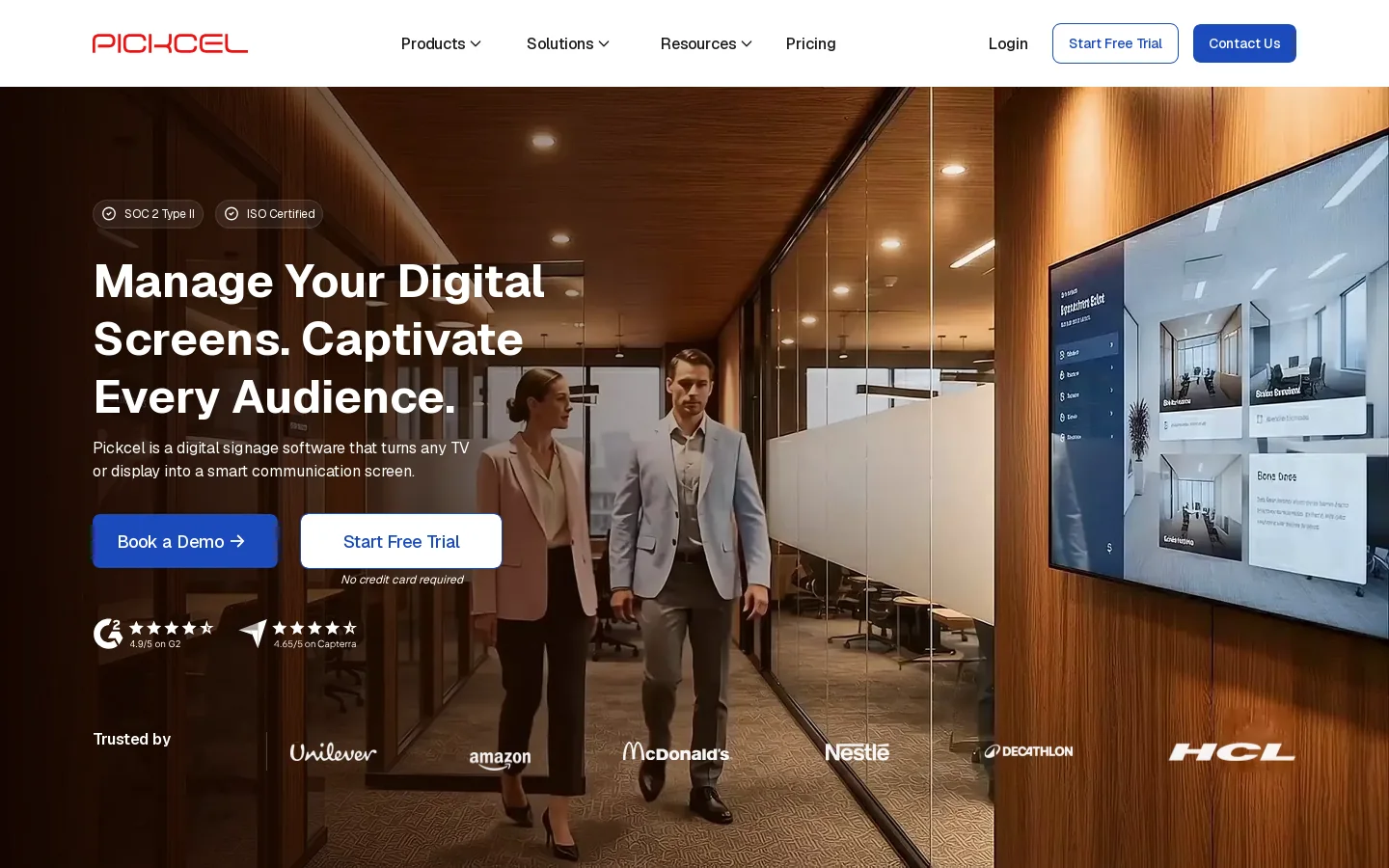Click the 'Trusted by' label
The image size is (1389, 868).
pyautogui.click(x=132, y=739)
